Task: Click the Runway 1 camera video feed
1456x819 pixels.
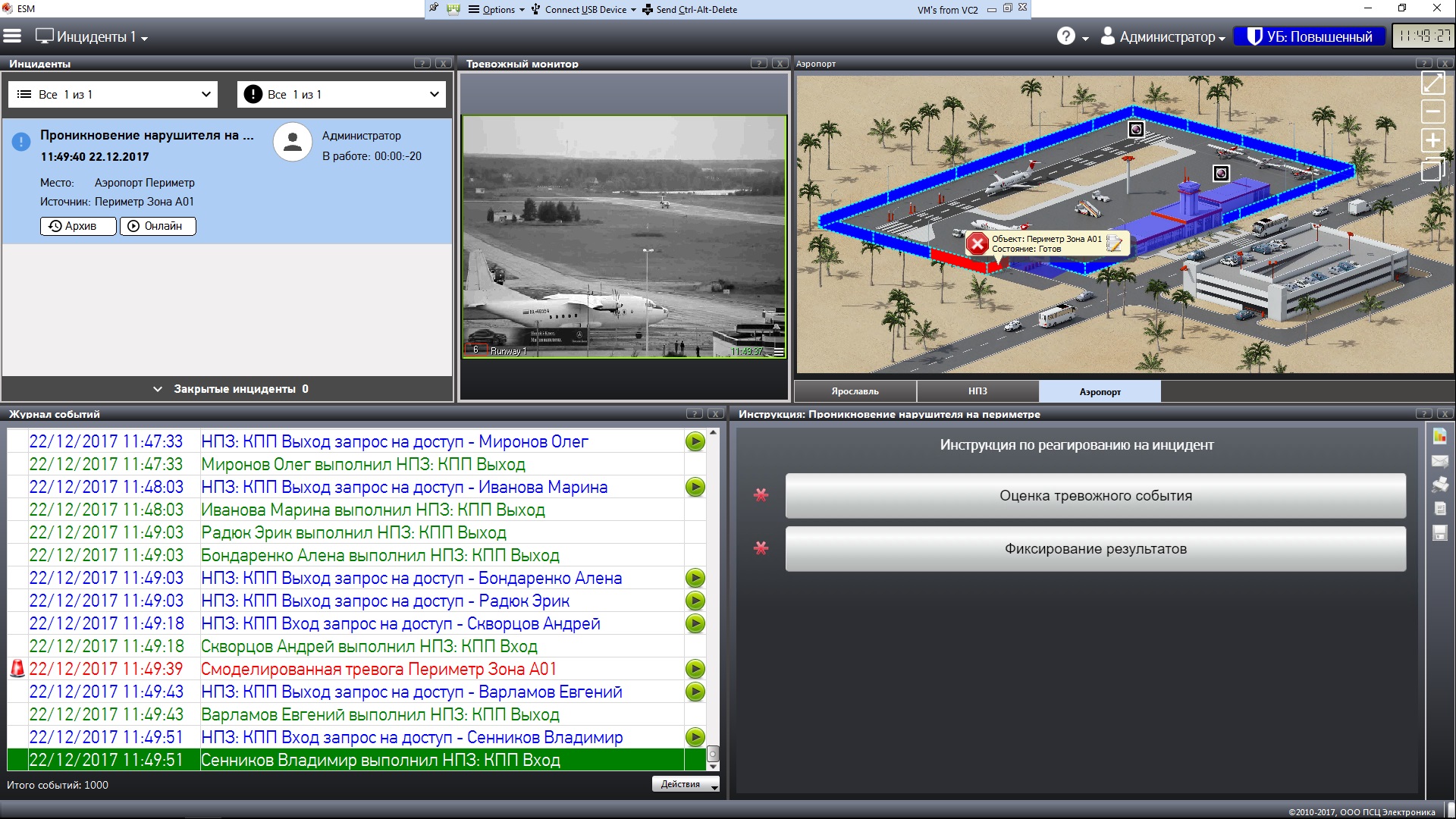Action: (x=624, y=237)
